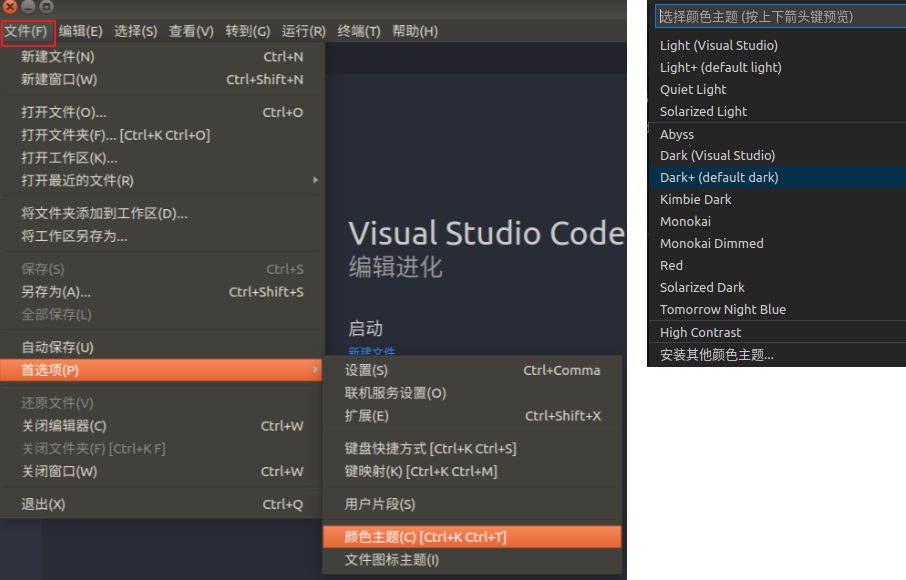Screen dimensions: 906x580
Task: Open the 编辑(E) menu
Action: 80,31
